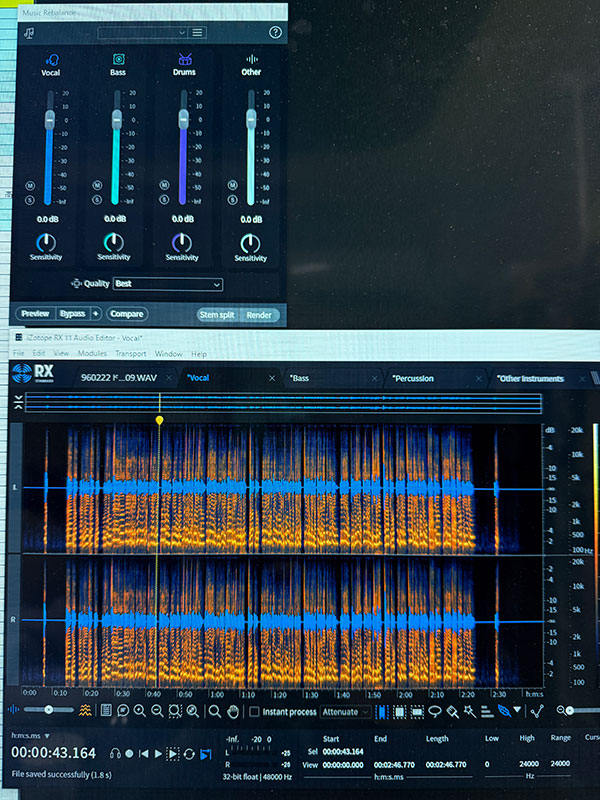
Task: Select the Time selection tool
Action: click(x=382, y=712)
